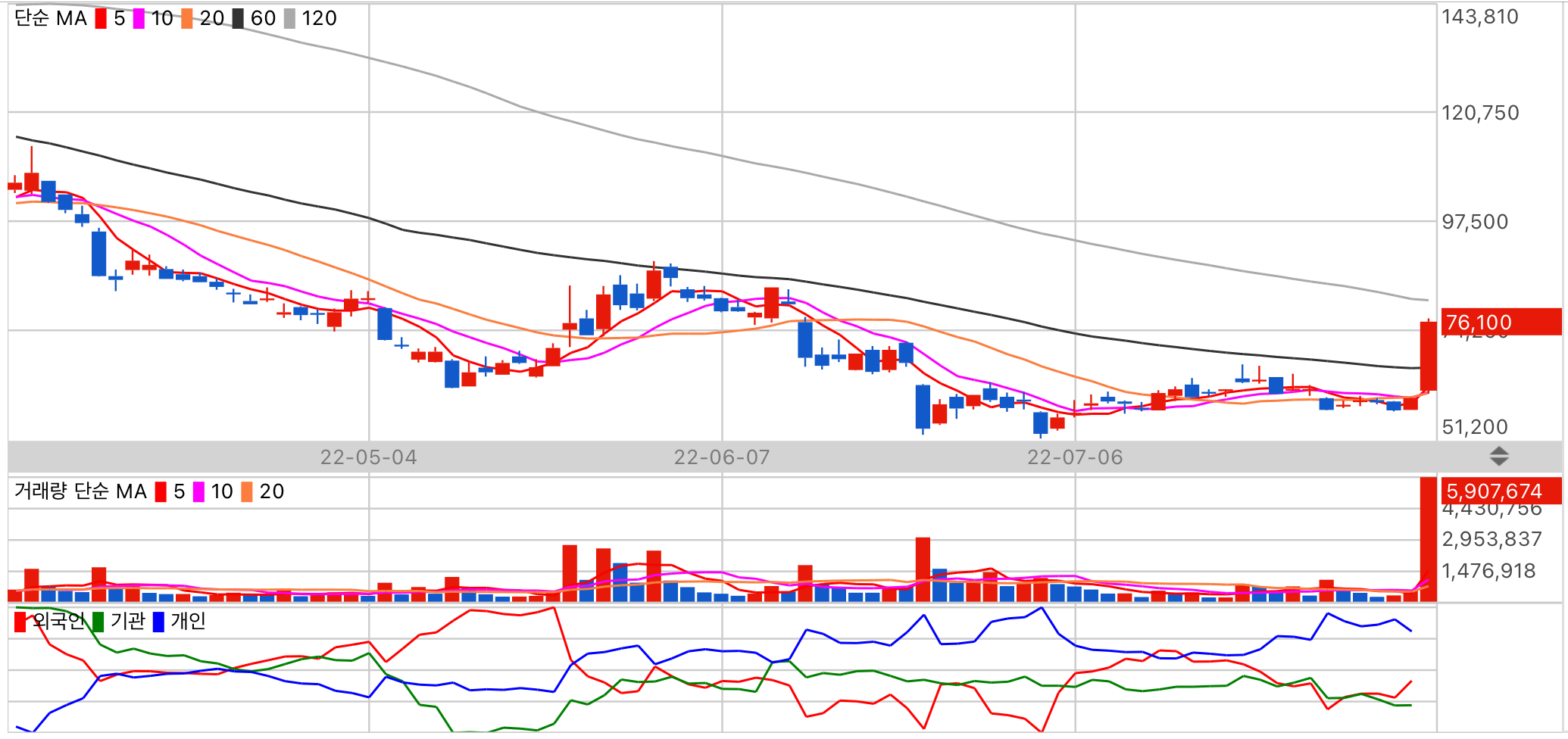Click the red MA 5 legend swatch
Image resolution: width=1568 pixels, height=739 pixels.
pyautogui.click(x=101, y=19)
